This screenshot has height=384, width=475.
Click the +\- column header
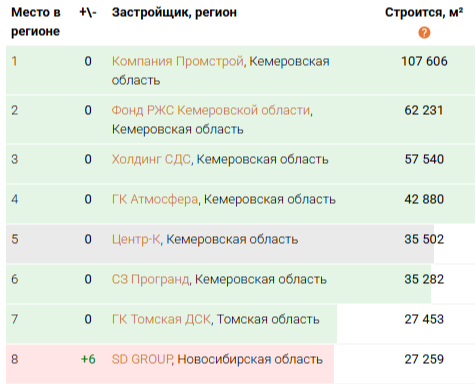tap(88, 13)
